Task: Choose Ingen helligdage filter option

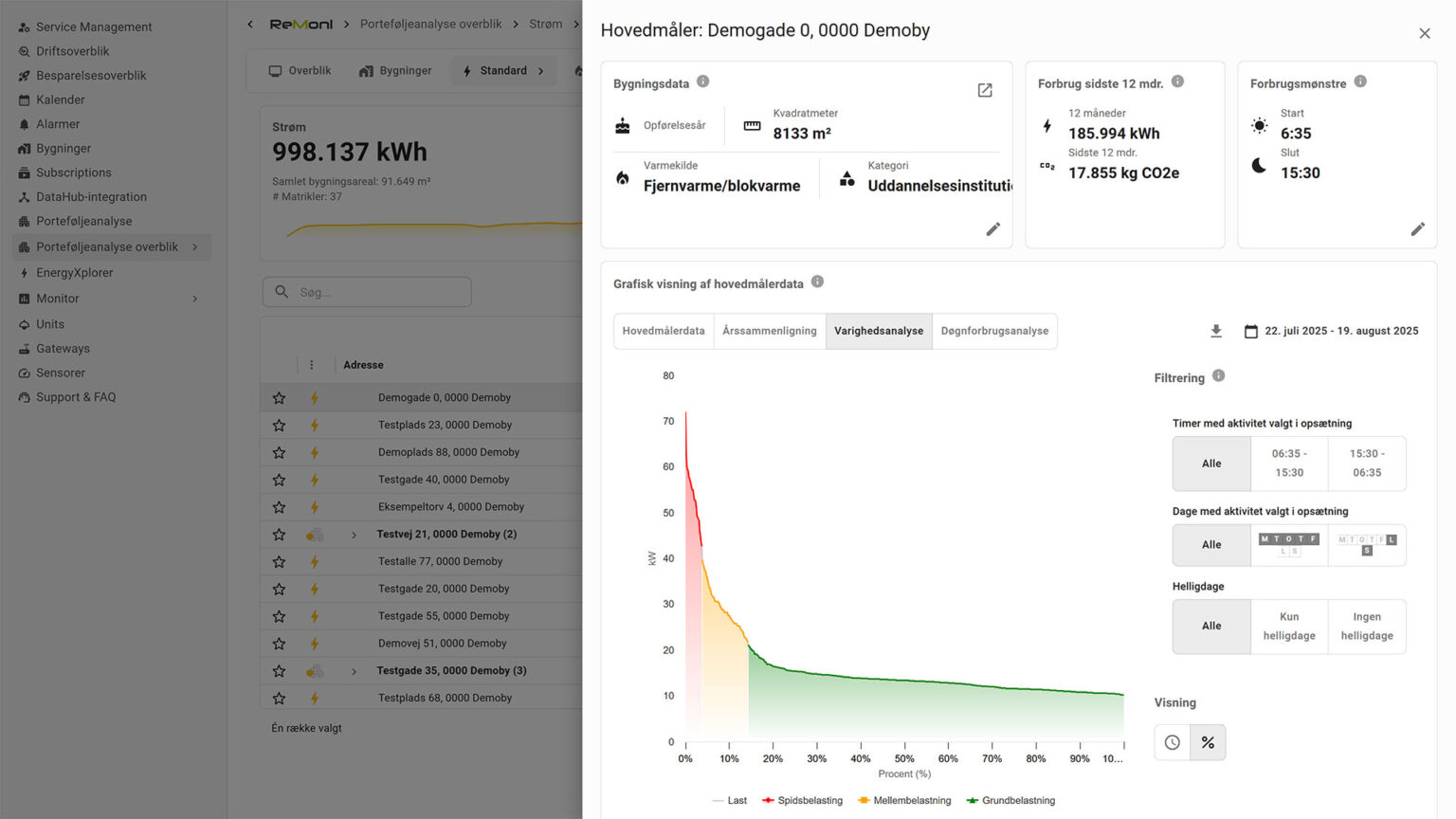Action: pyautogui.click(x=1366, y=627)
